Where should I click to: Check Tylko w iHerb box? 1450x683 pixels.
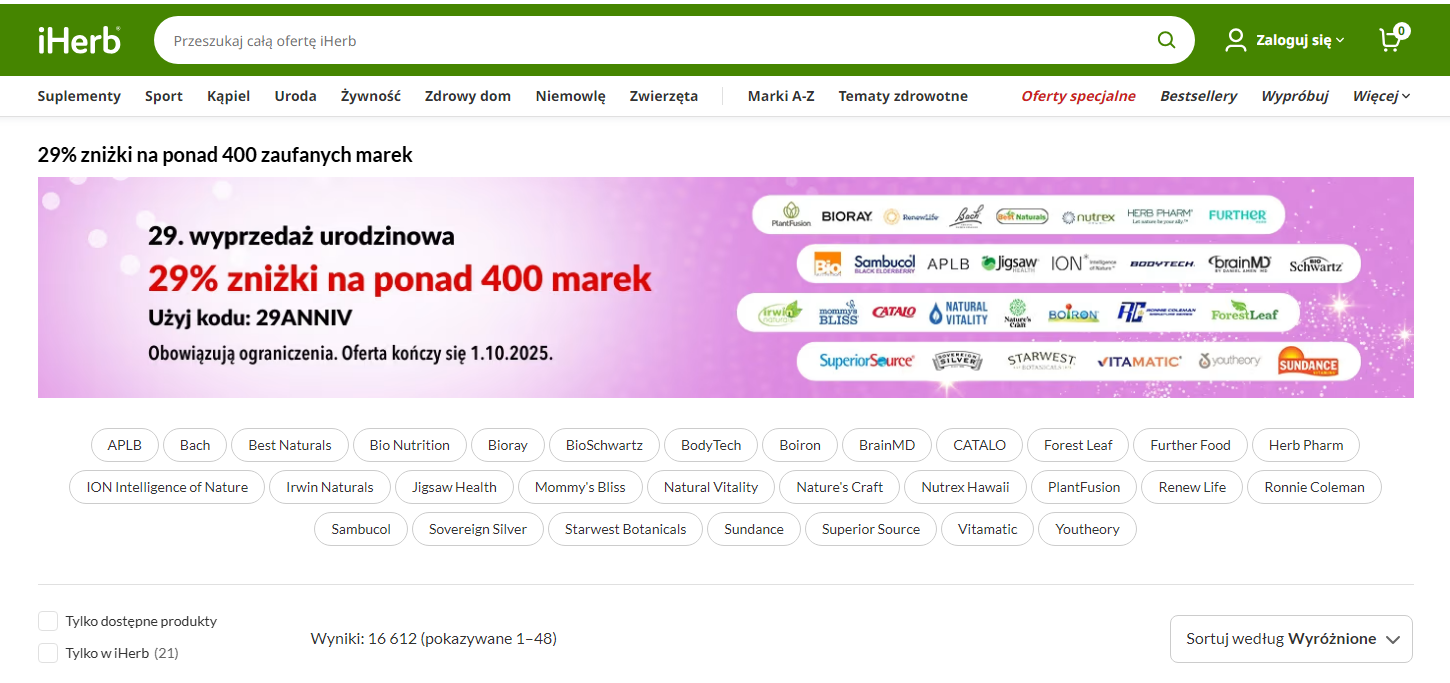[x=48, y=653]
